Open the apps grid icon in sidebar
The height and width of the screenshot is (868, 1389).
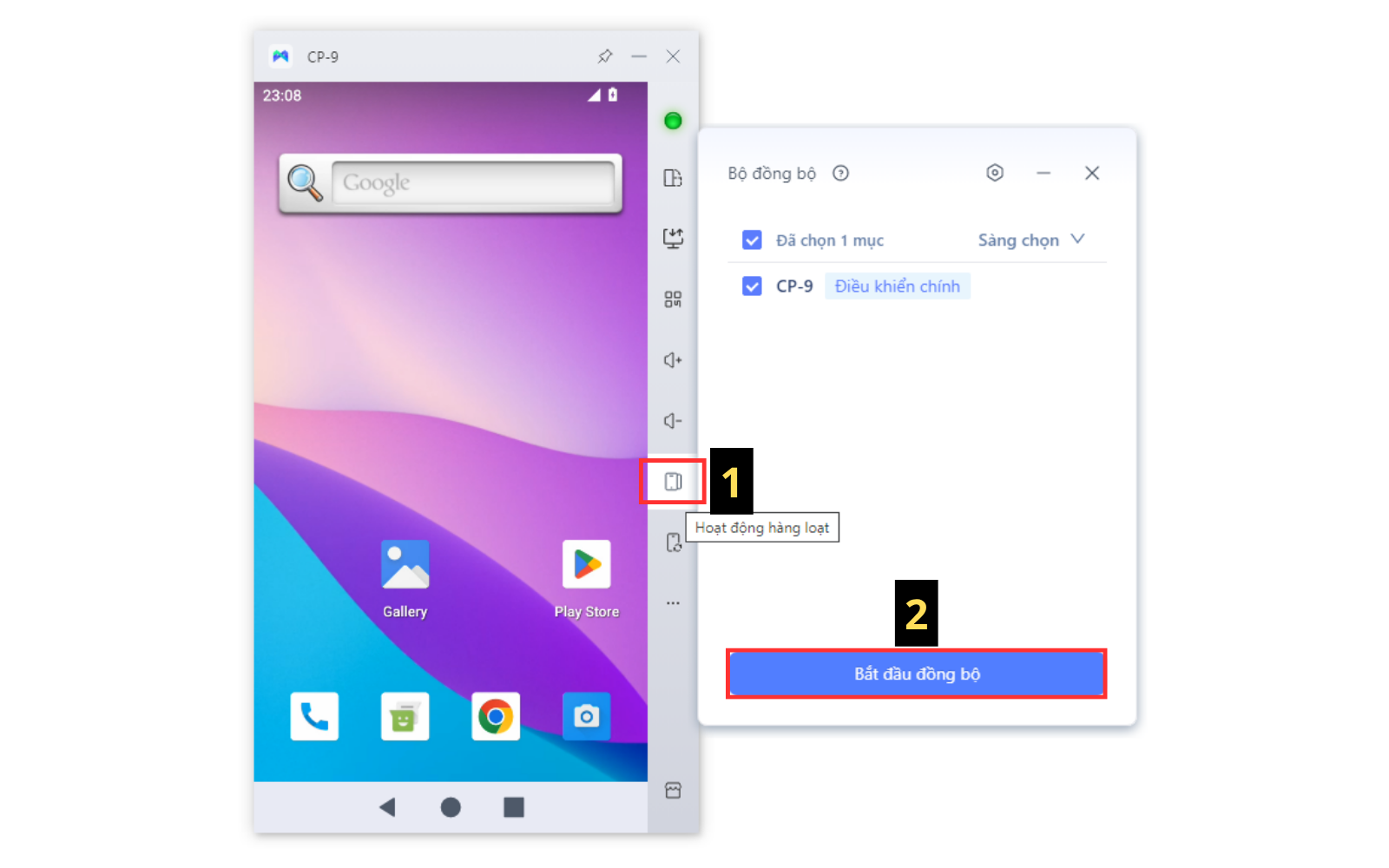673,299
